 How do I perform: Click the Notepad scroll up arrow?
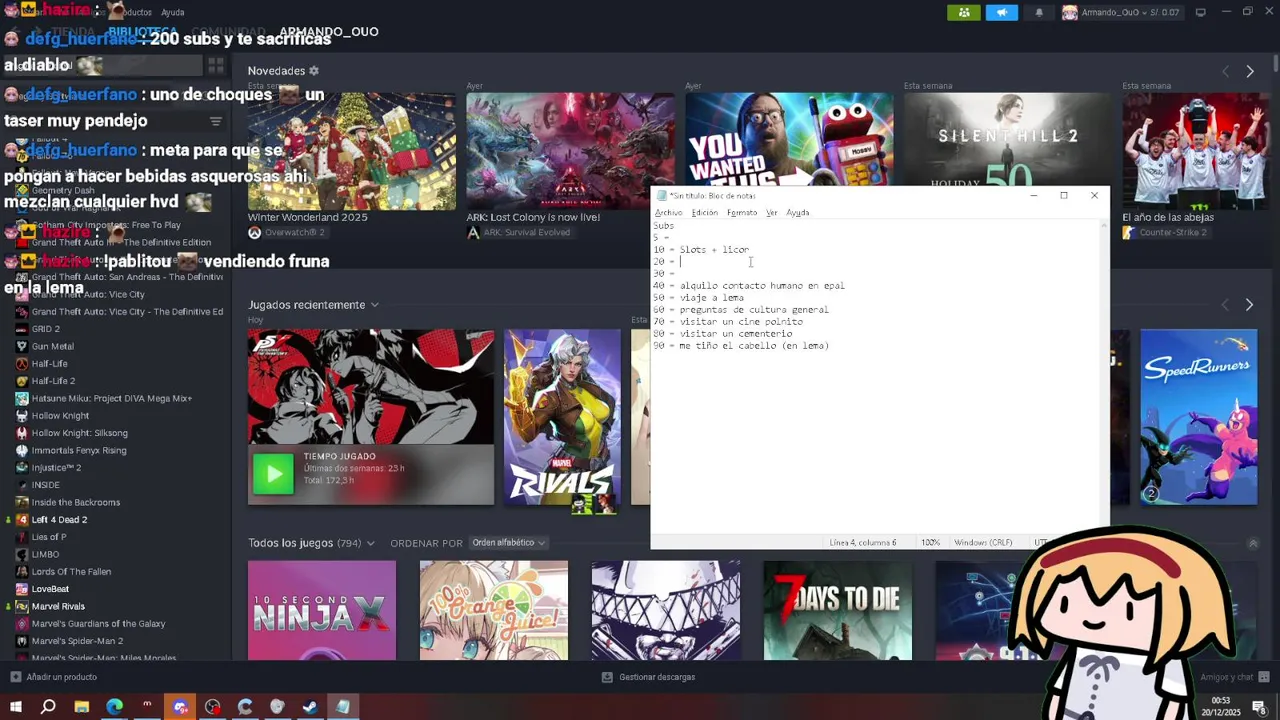[1103, 226]
